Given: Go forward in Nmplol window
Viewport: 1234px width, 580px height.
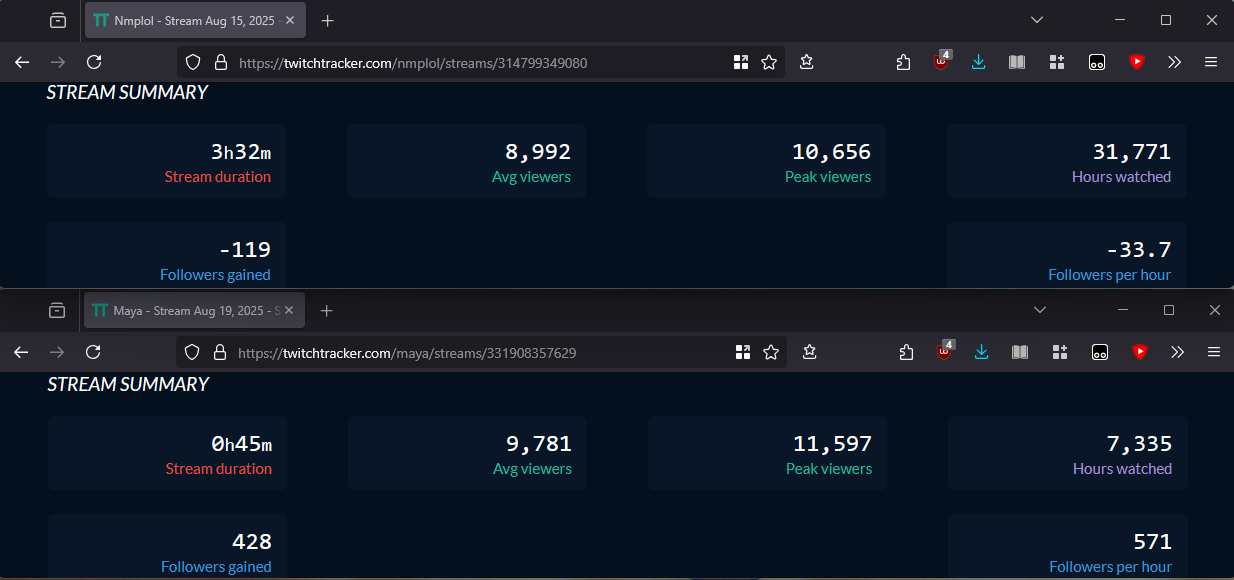Looking at the screenshot, I should point(58,62).
